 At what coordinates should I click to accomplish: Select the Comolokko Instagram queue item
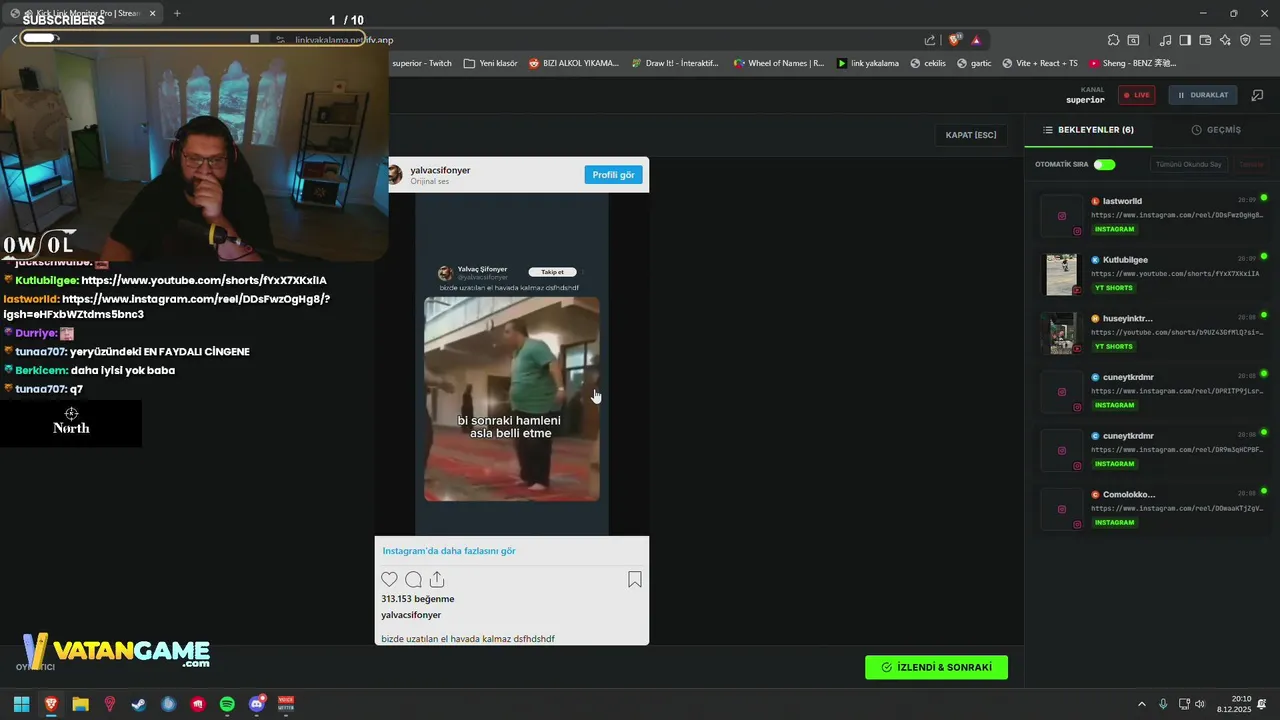(x=1153, y=509)
